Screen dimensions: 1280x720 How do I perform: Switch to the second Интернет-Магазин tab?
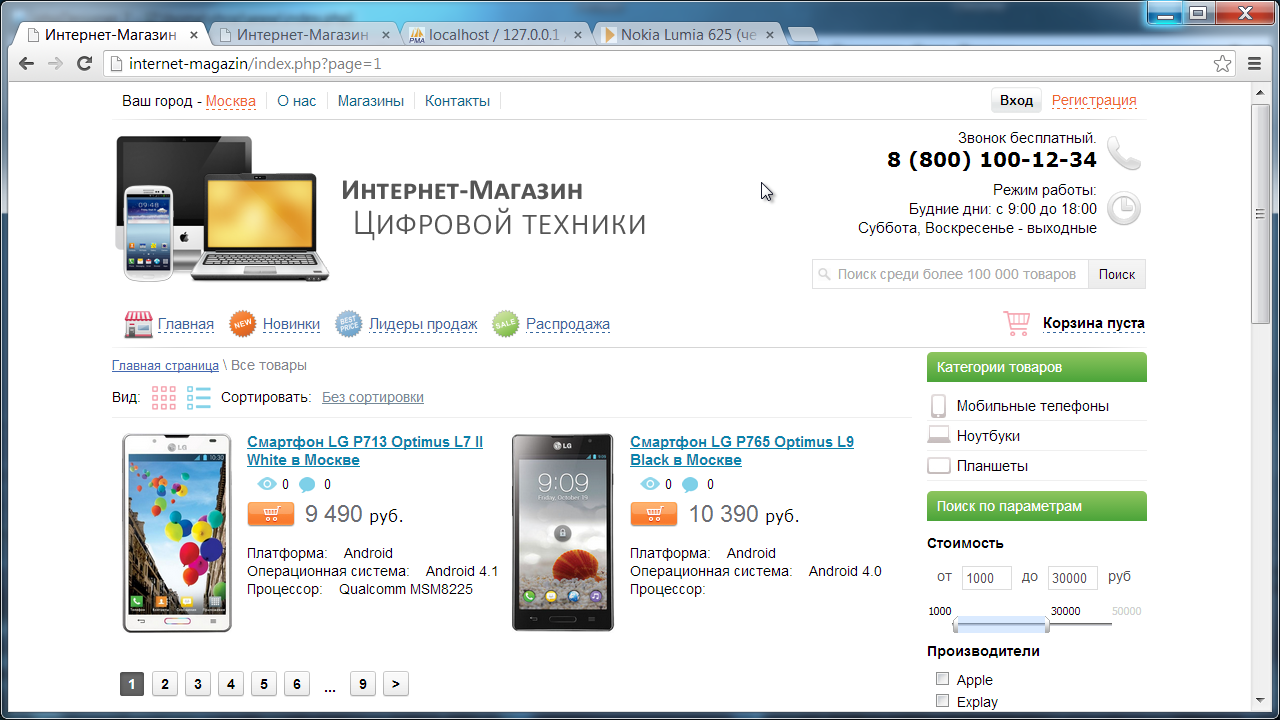304,34
